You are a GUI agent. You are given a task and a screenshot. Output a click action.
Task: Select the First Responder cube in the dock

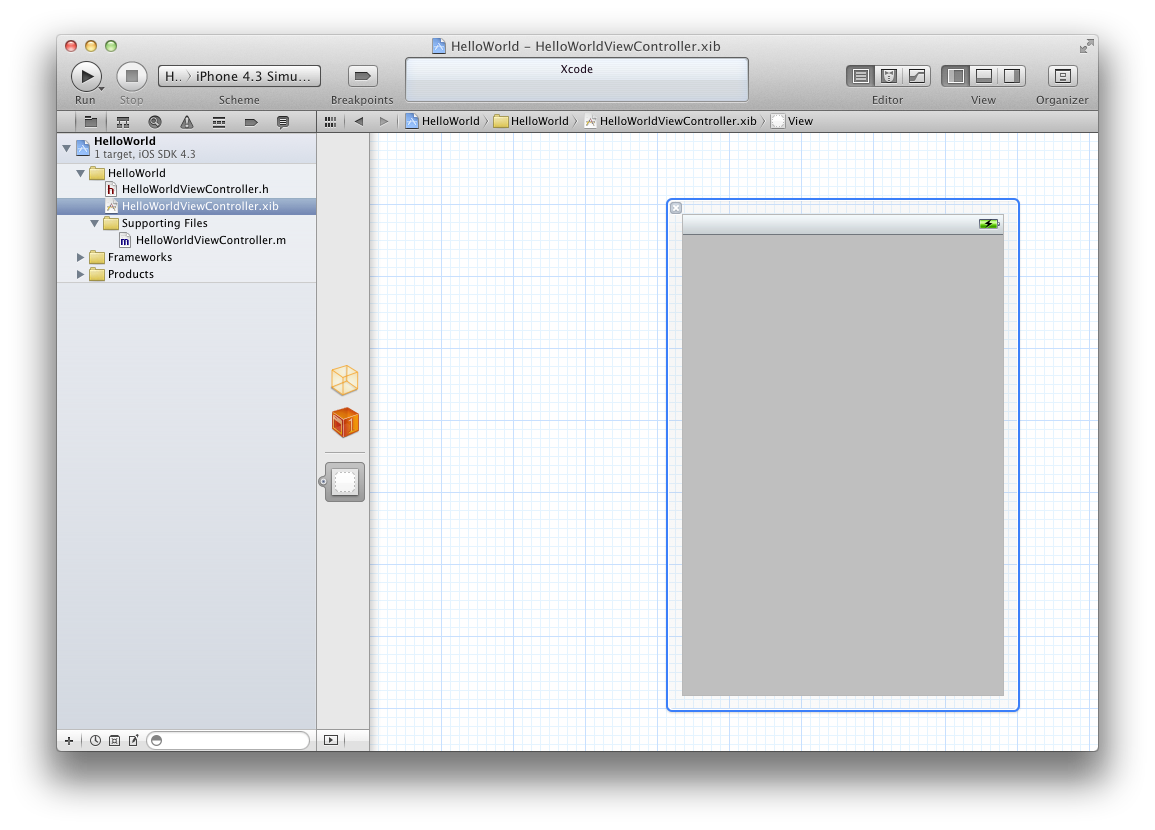[344, 422]
